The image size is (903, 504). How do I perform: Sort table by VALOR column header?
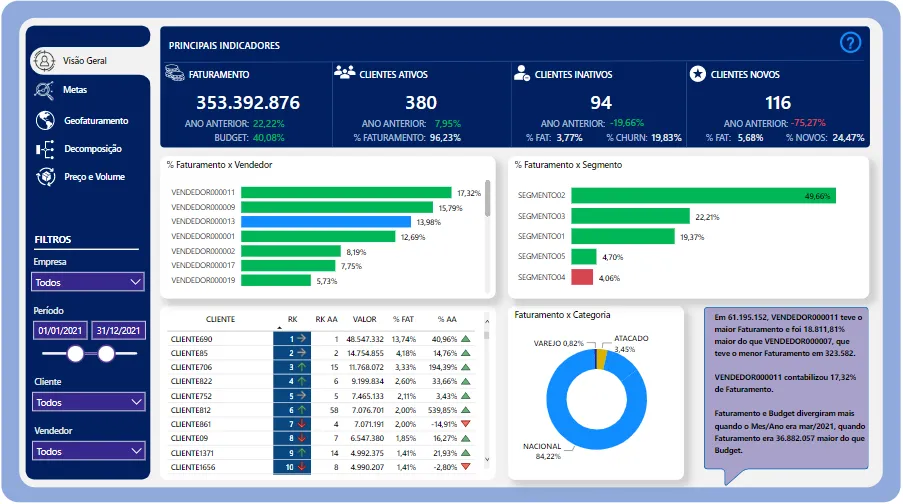(365, 319)
